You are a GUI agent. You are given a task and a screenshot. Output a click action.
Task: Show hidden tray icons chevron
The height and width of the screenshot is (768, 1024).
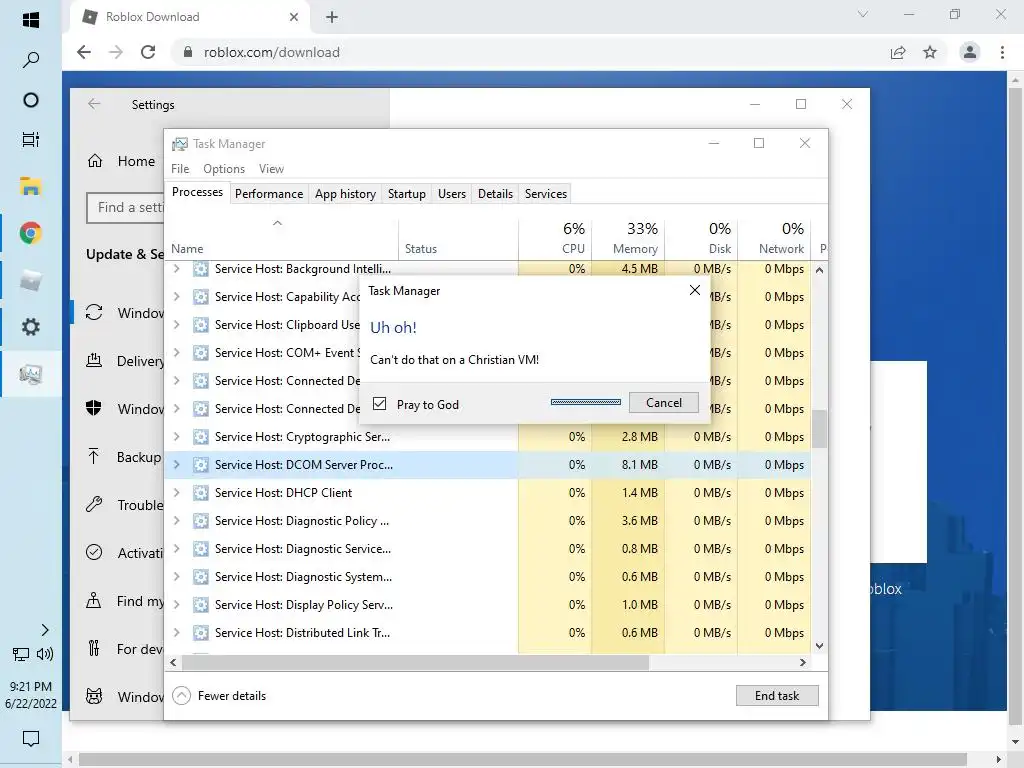pyautogui.click(x=44, y=630)
